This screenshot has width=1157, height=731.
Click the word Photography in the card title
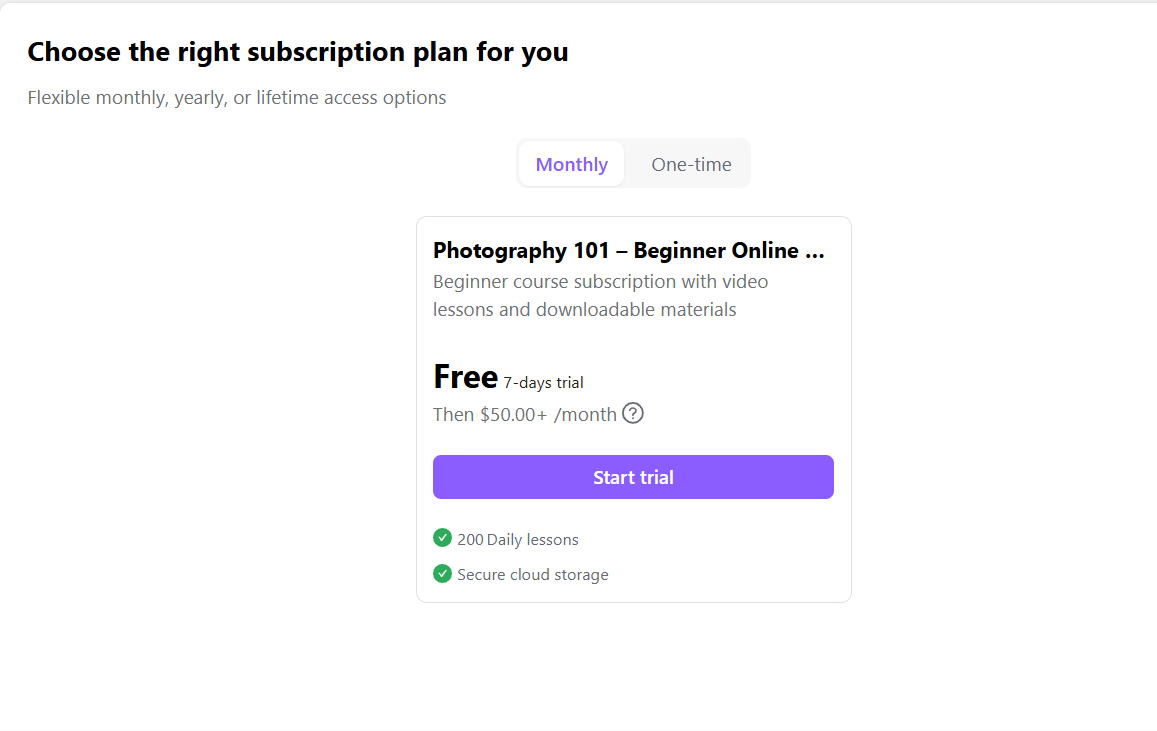click(x=500, y=251)
